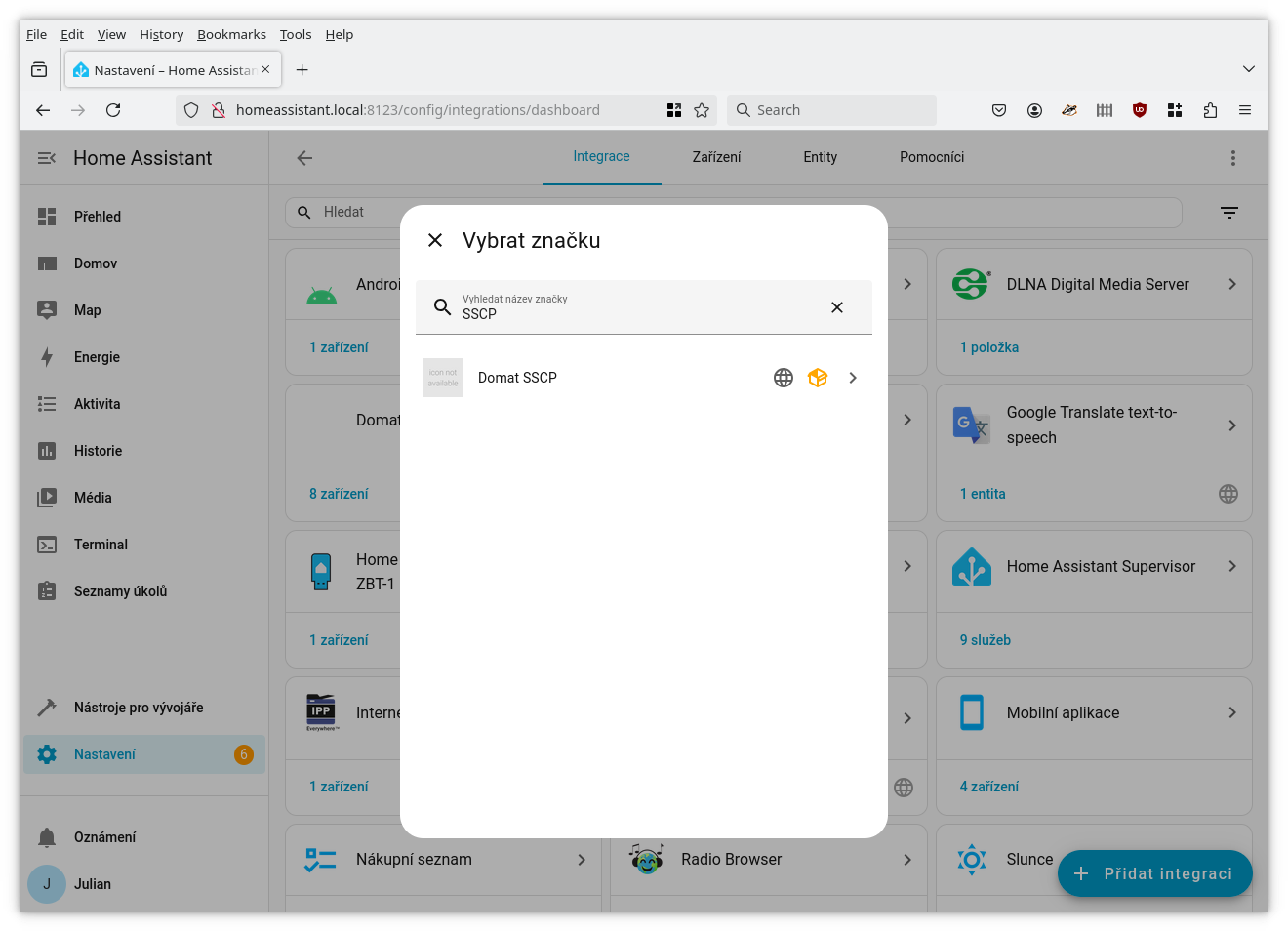The height and width of the screenshot is (932, 1288).
Task: Click the cloud globe icon for Domat SSCP
Action: (x=784, y=378)
